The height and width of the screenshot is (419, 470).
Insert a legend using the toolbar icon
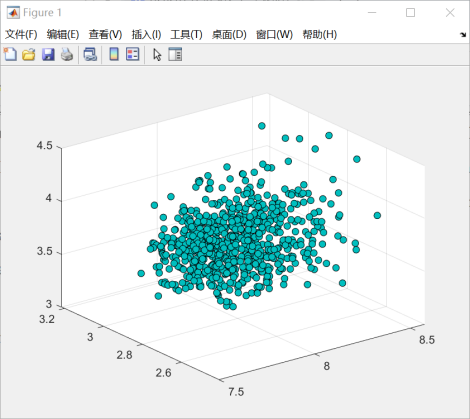pos(132,54)
